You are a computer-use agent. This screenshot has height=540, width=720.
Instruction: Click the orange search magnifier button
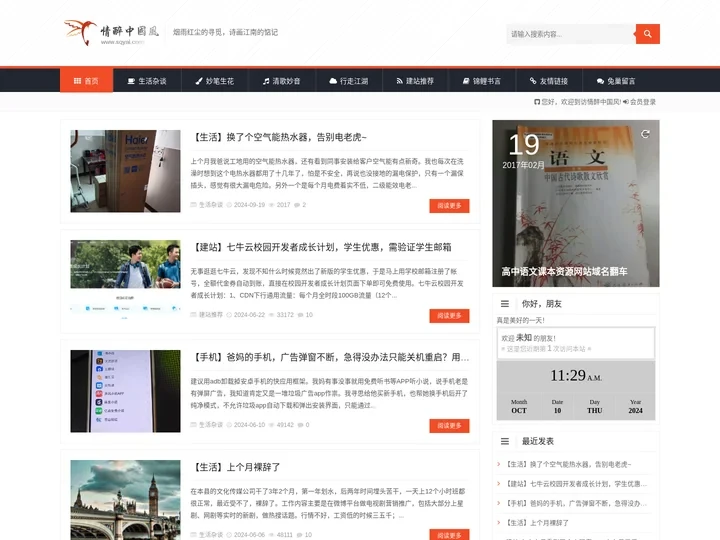tap(647, 34)
